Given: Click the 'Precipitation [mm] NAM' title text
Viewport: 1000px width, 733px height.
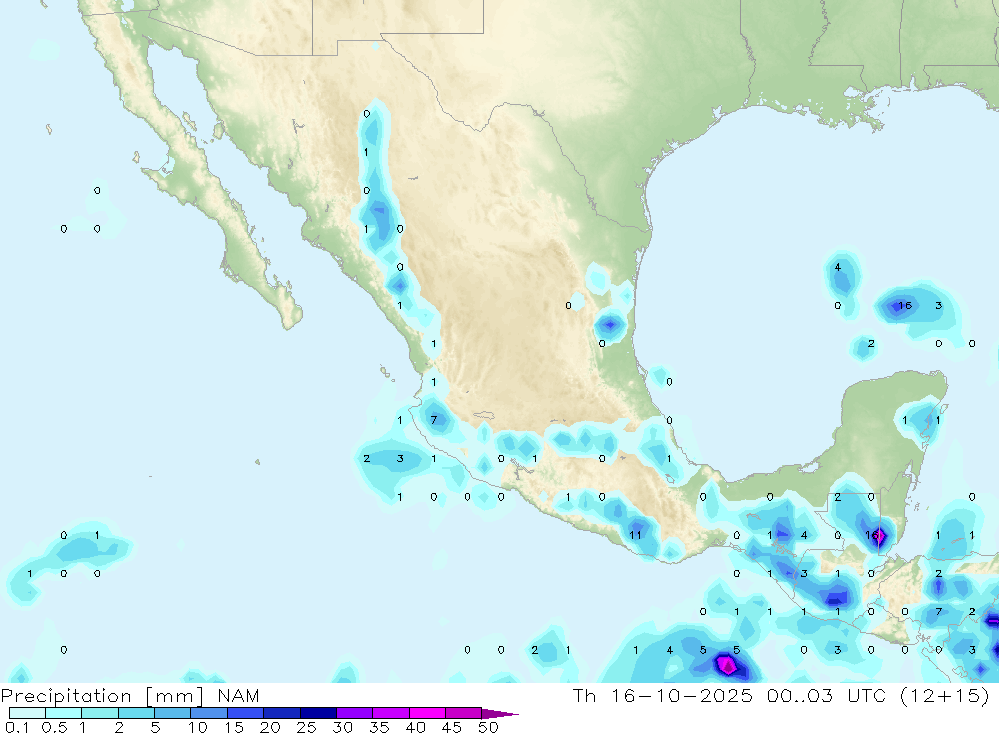Looking at the screenshot, I should pos(130,695).
